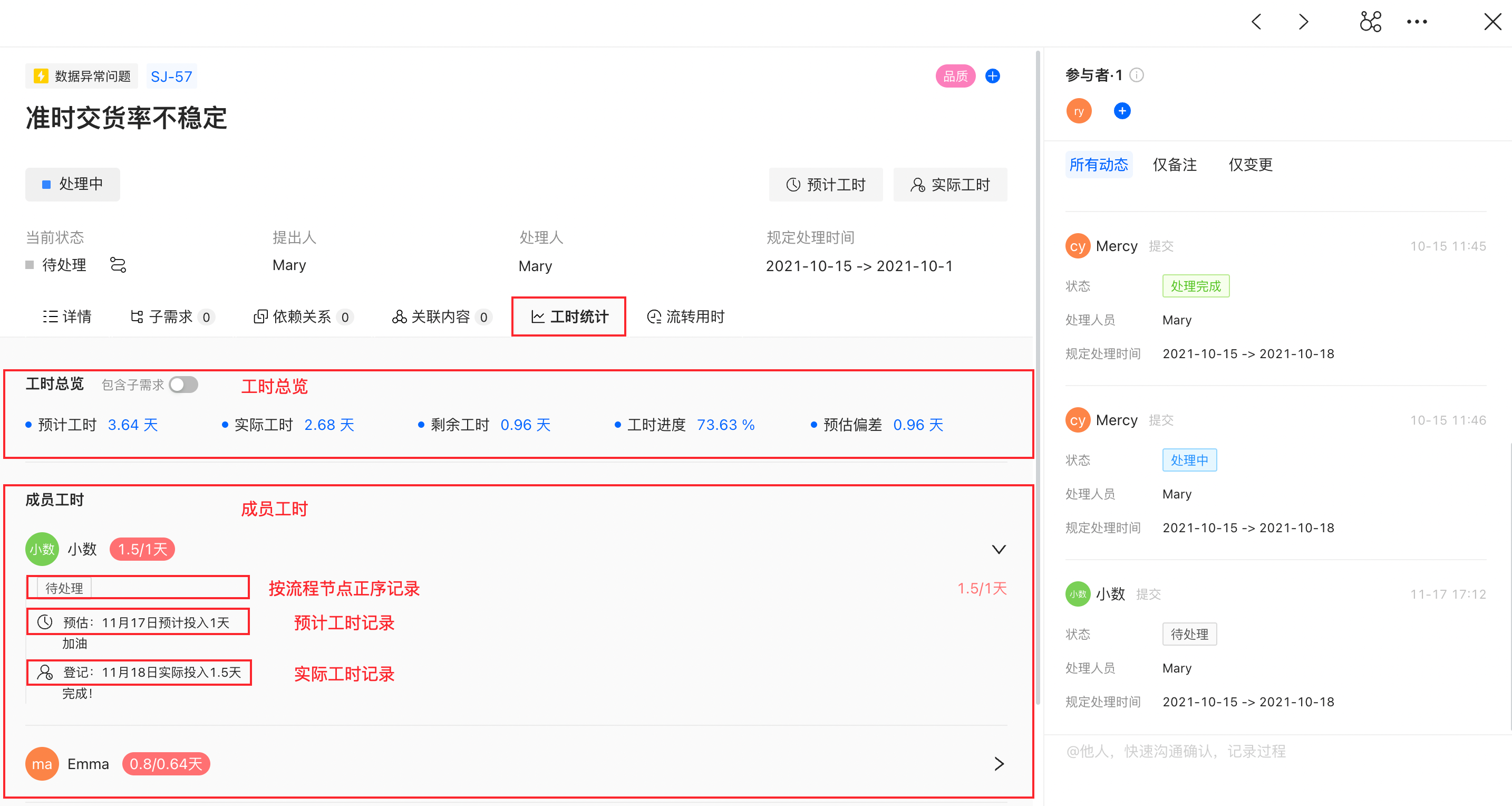
Task: Add a participant with plus icon
Action: [x=1122, y=111]
